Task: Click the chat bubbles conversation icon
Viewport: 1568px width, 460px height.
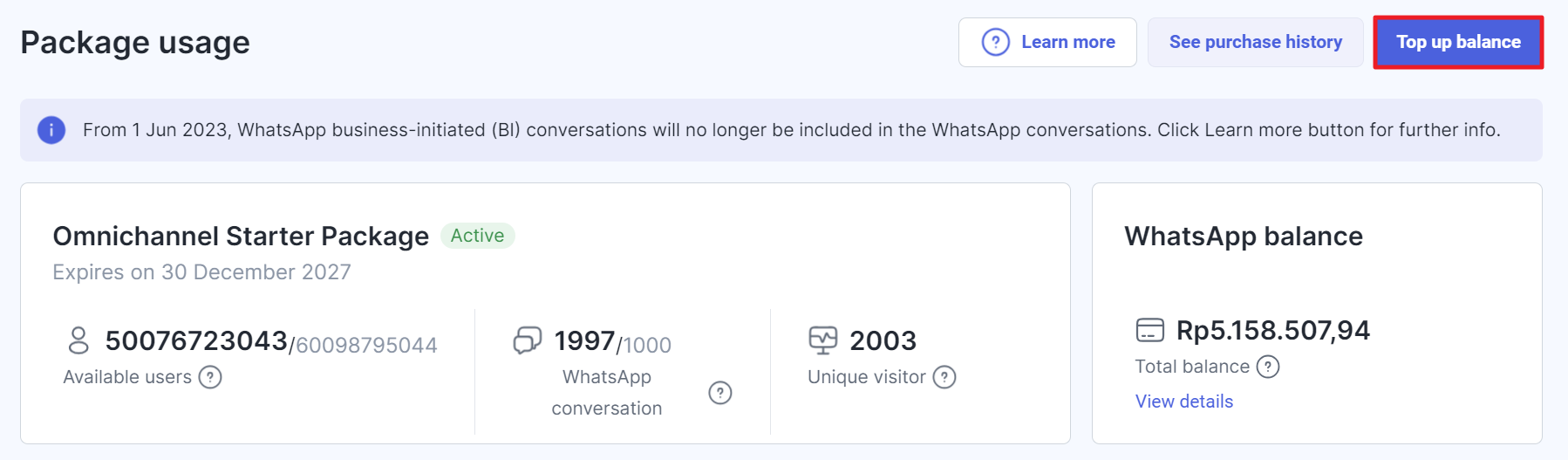Action: tap(528, 340)
